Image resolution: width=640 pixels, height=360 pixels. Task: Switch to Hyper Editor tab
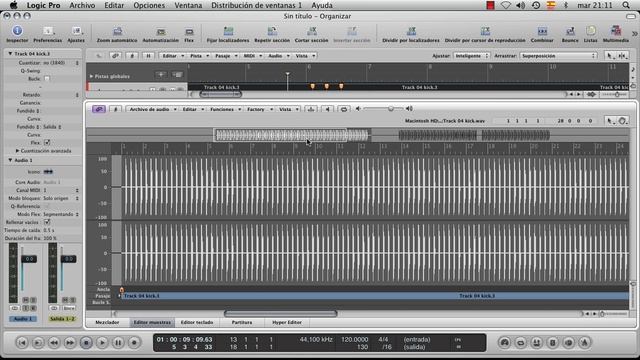(287, 322)
